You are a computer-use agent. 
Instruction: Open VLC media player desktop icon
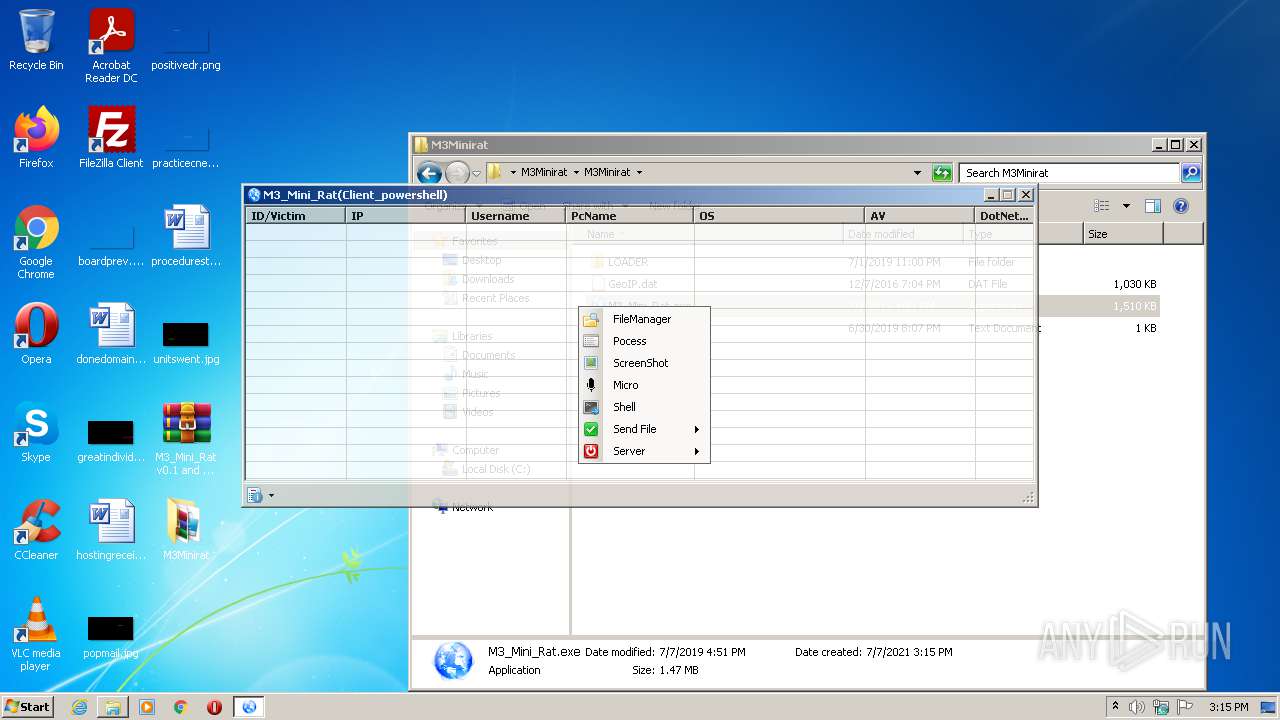pos(36,635)
